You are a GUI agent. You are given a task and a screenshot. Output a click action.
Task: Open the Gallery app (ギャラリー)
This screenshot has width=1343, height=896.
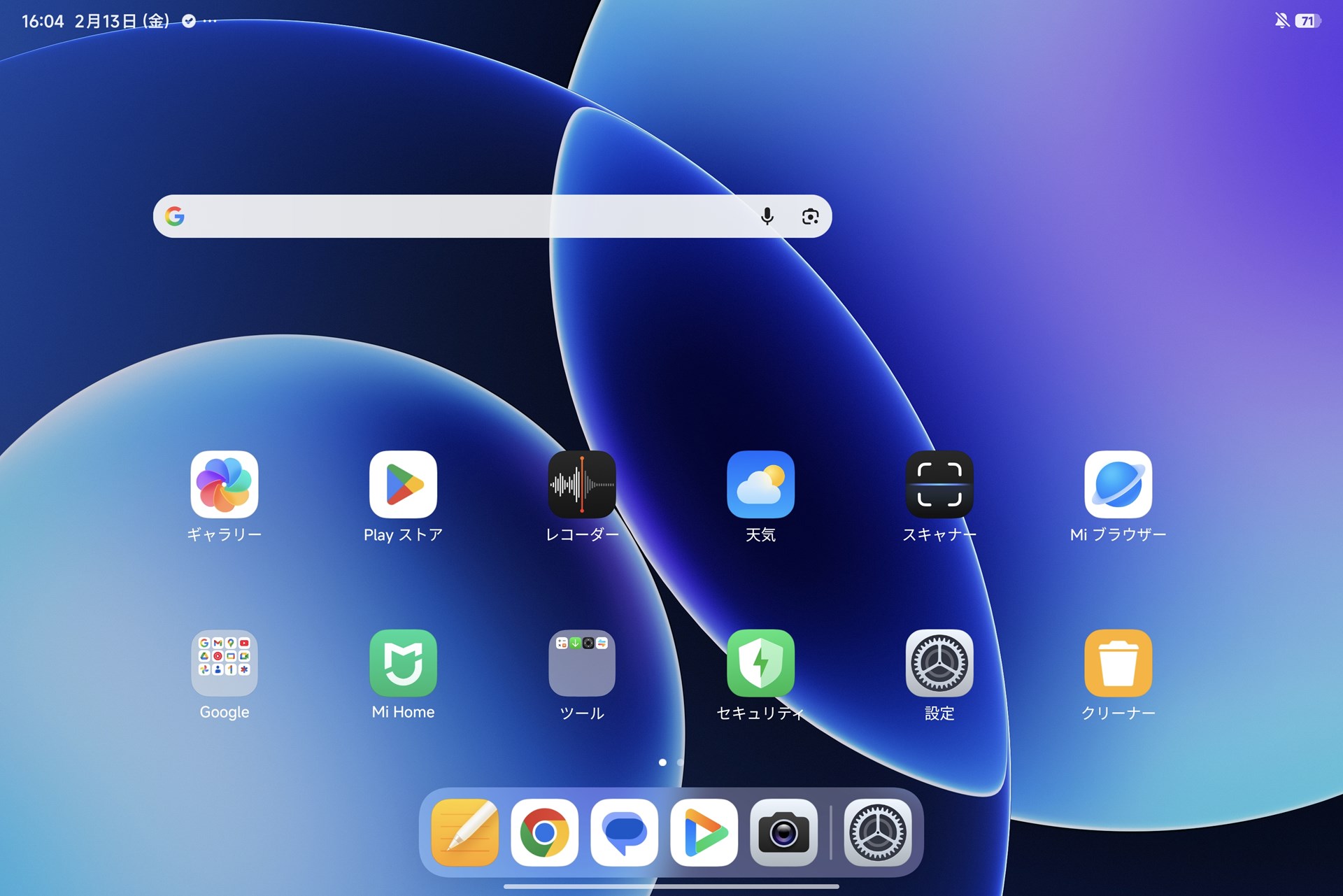tap(224, 484)
